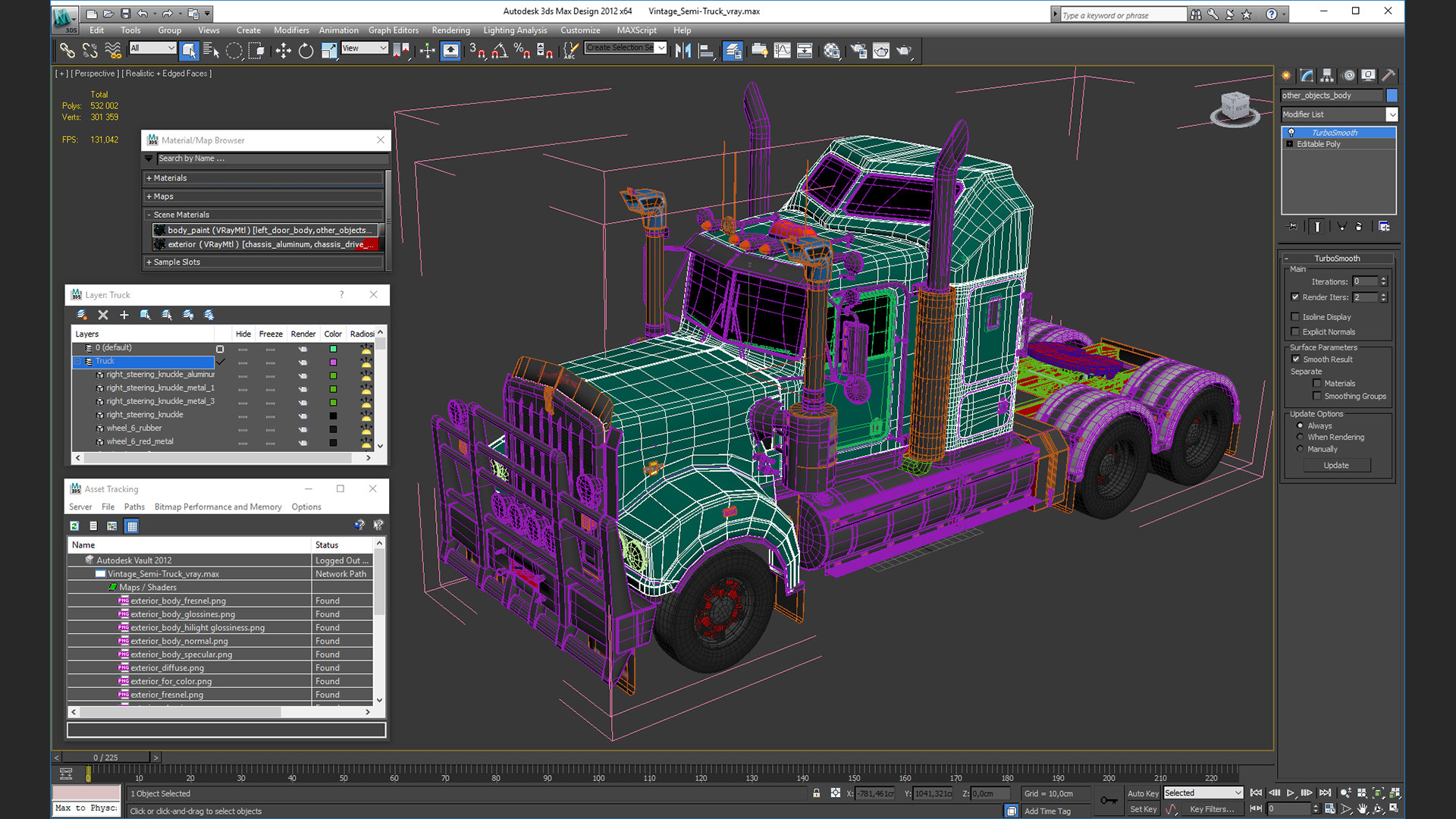The height and width of the screenshot is (819, 1456).
Task: Click the Auto Key button
Action: pyautogui.click(x=1143, y=793)
